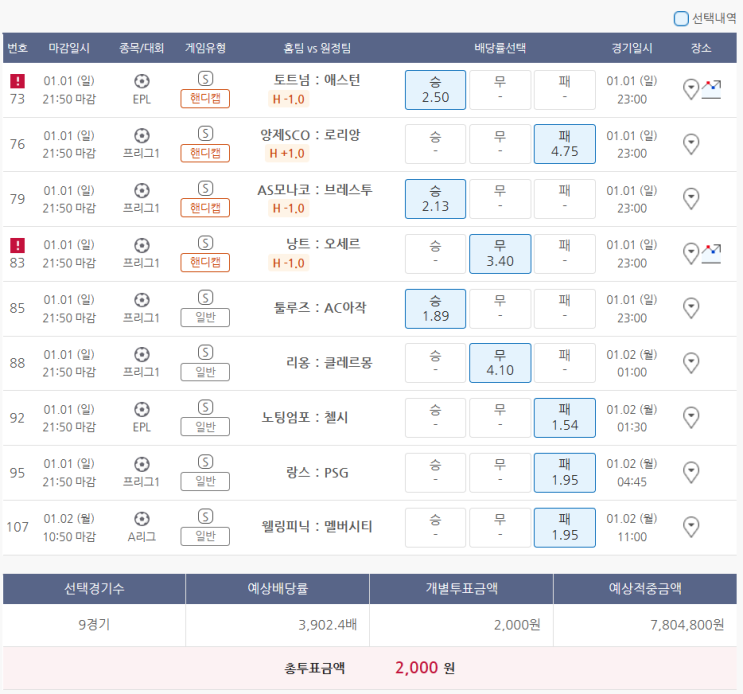Tick the 선택내역 checkbox
This screenshot has width=743, height=694.
(681, 19)
